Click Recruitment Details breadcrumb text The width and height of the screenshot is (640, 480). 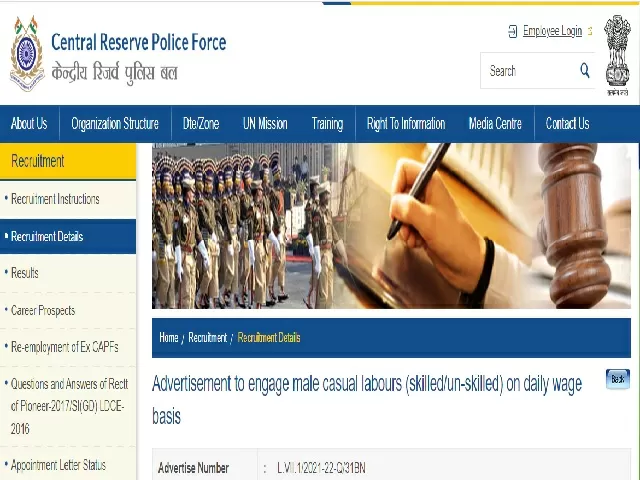[269, 338]
